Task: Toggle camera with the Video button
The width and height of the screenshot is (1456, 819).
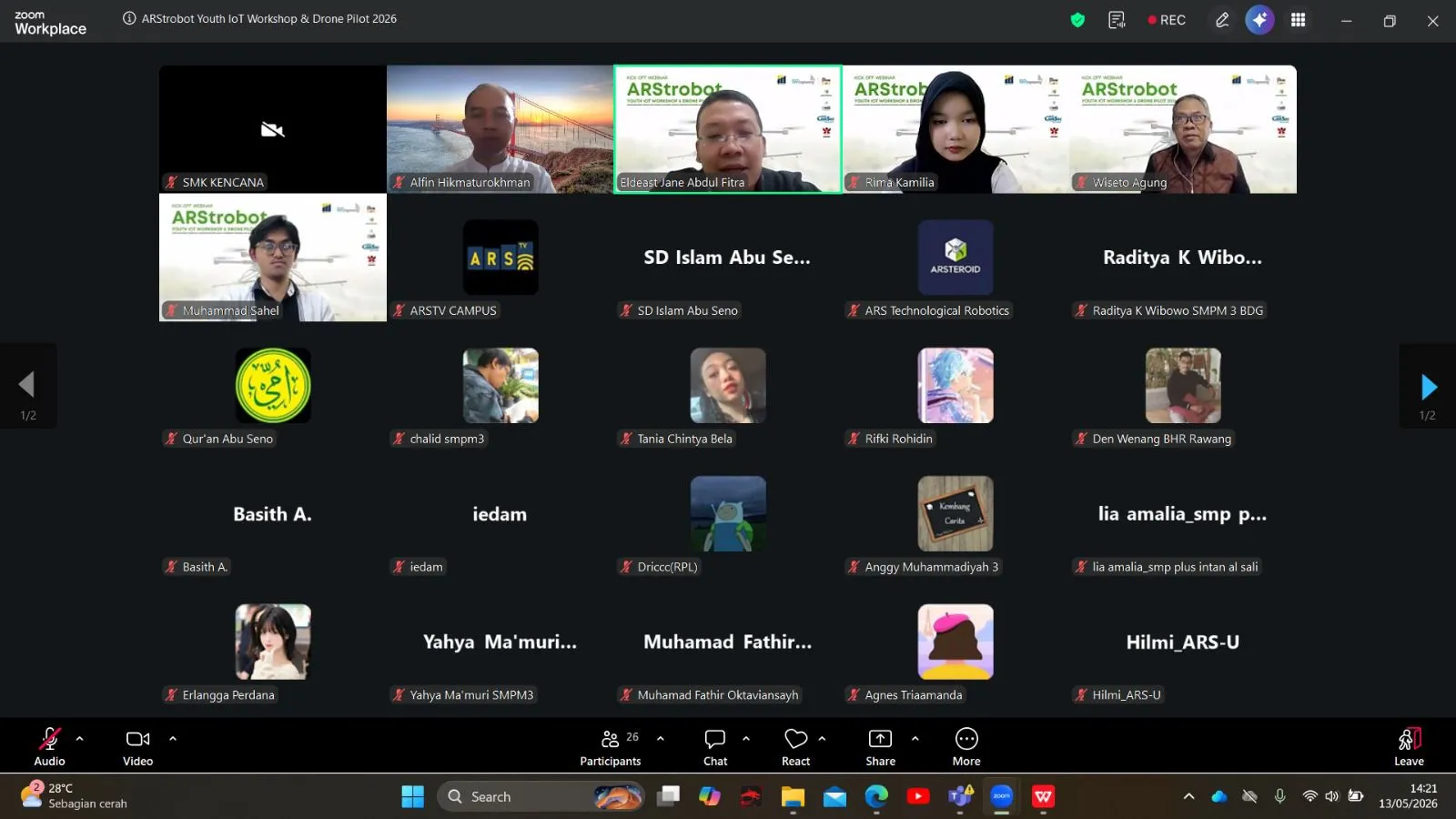Action: 137,746
